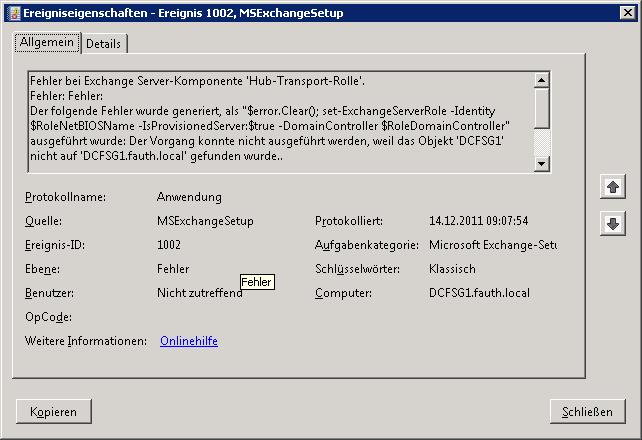Click the Benutzer value Nicht zutreffend
Image resolution: width=642 pixels, height=440 pixels.
[200, 293]
